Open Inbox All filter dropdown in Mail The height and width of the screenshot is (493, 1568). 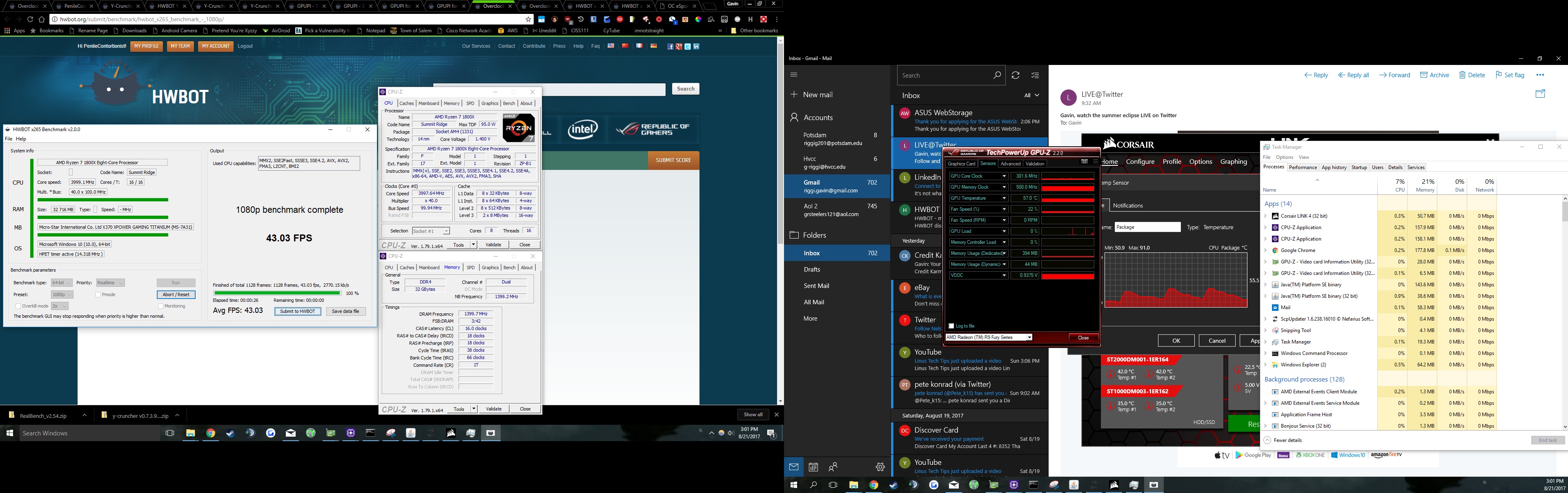[1032, 96]
